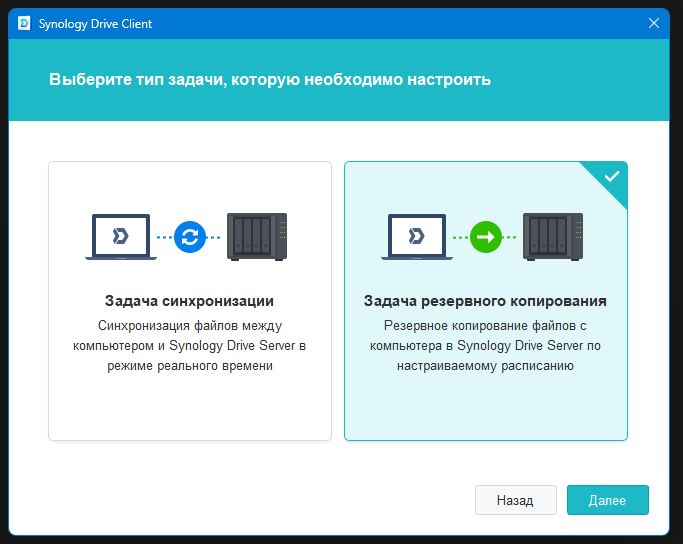
Task: Click the description 'Синхронизация файлов между компьютером…'
Action: [x=189, y=345]
